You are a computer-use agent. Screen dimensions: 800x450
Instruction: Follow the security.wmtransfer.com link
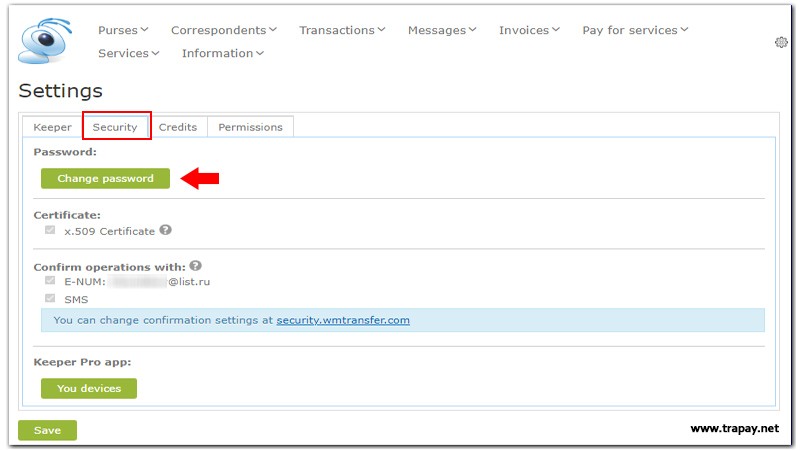click(x=343, y=320)
